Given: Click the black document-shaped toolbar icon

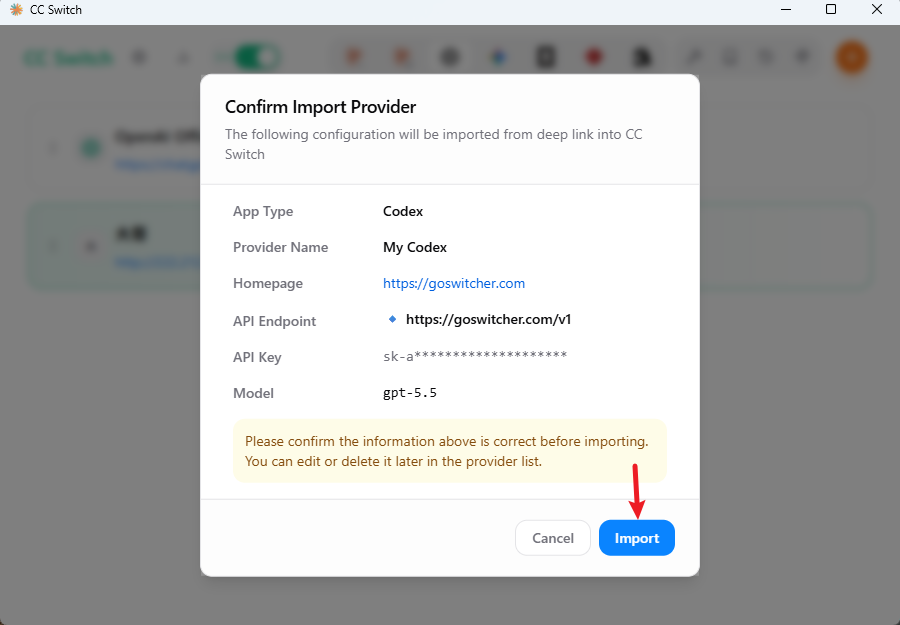Looking at the screenshot, I should coord(642,57).
